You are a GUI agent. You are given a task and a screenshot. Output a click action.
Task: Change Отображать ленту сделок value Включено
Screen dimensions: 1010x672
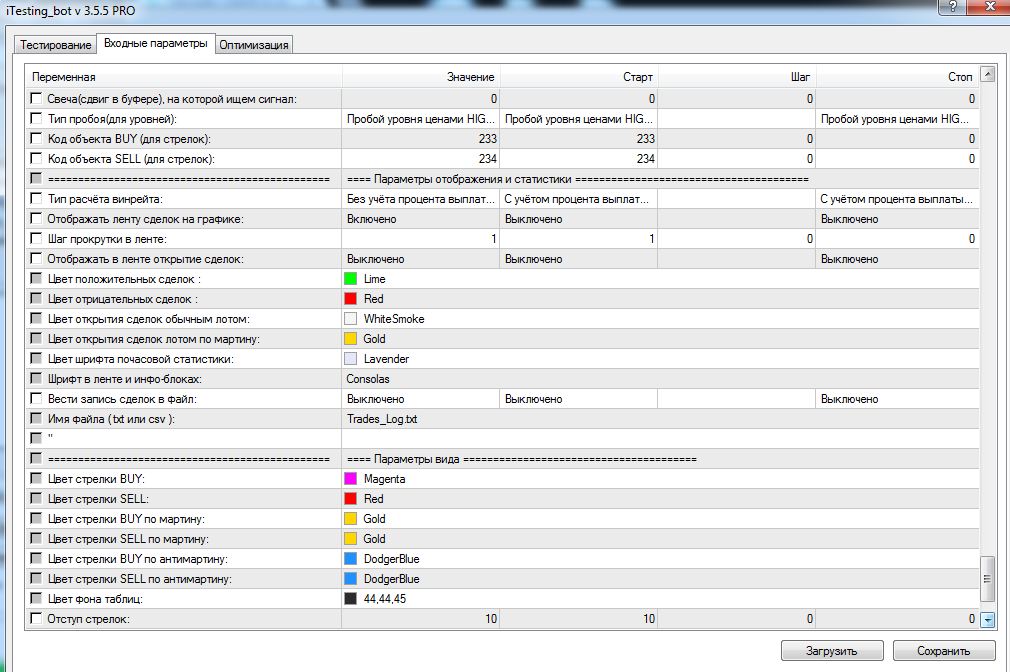pos(420,219)
